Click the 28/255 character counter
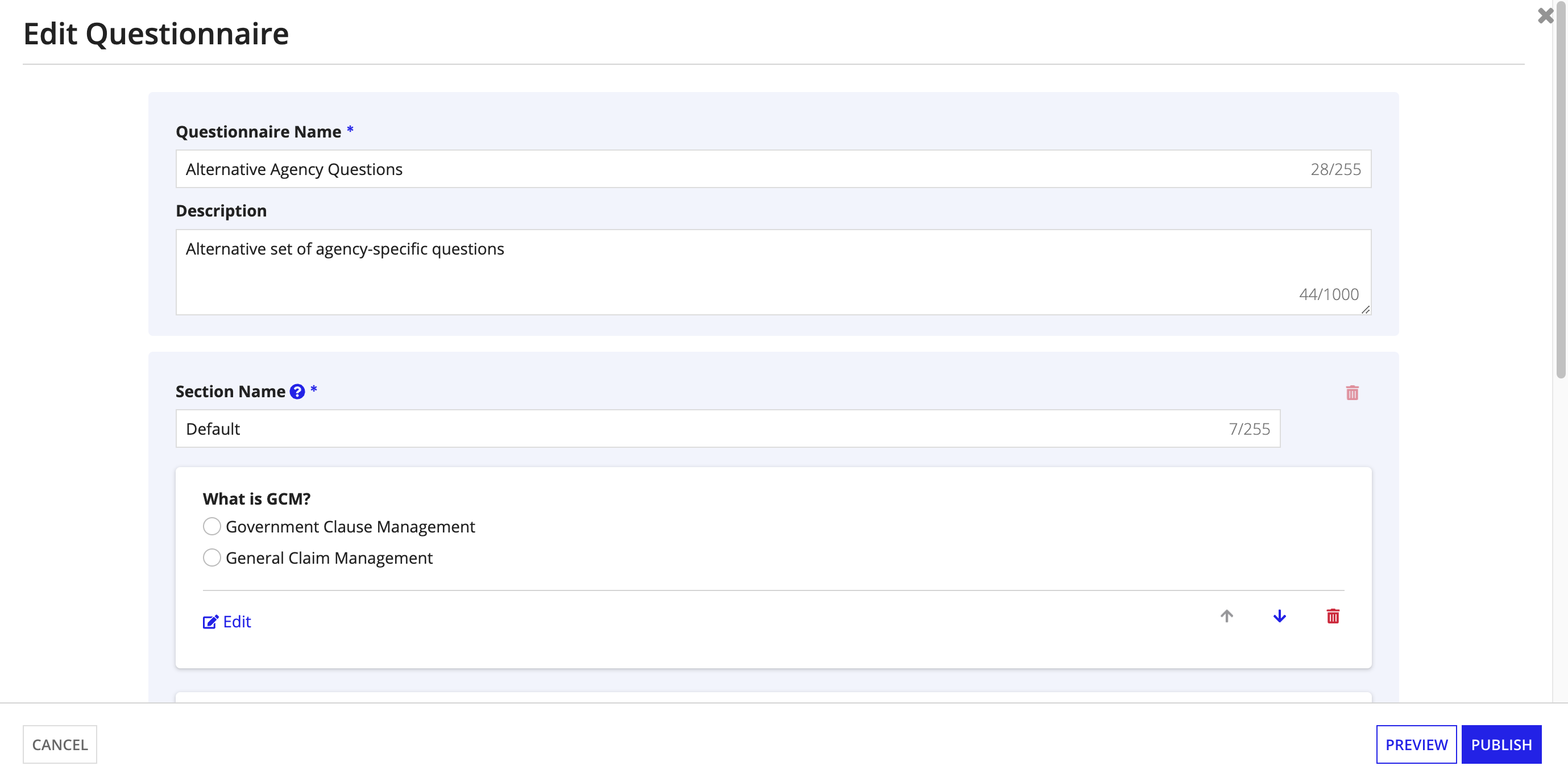This screenshot has width=1568, height=774. tap(1335, 169)
